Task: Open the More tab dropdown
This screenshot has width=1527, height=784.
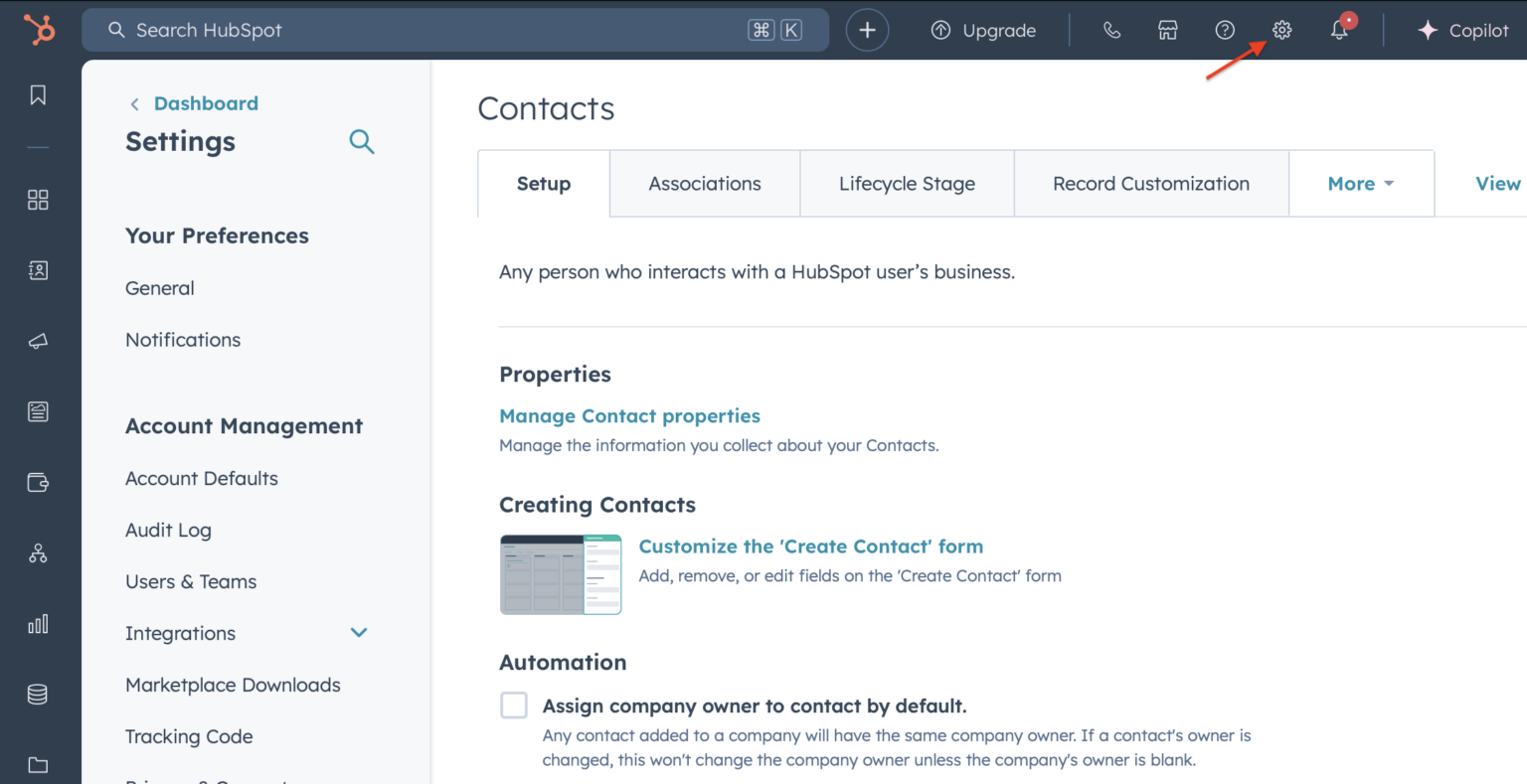Action: coord(1361,183)
